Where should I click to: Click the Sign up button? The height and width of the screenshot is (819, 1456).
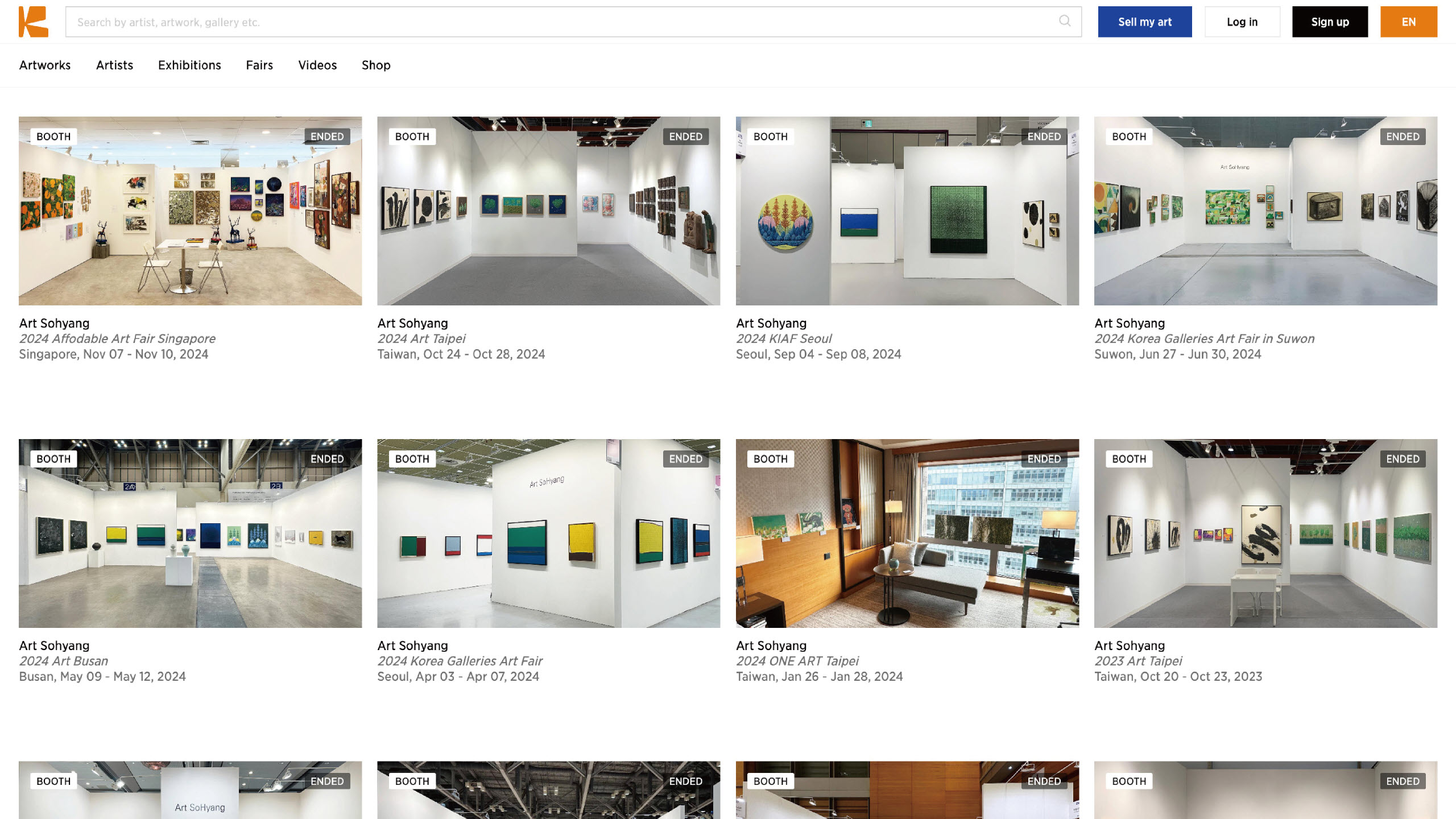(x=1330, y=22)
